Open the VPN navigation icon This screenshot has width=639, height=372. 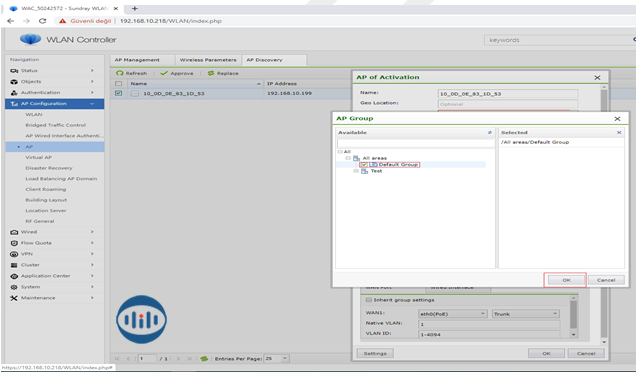tap(14, 254)
